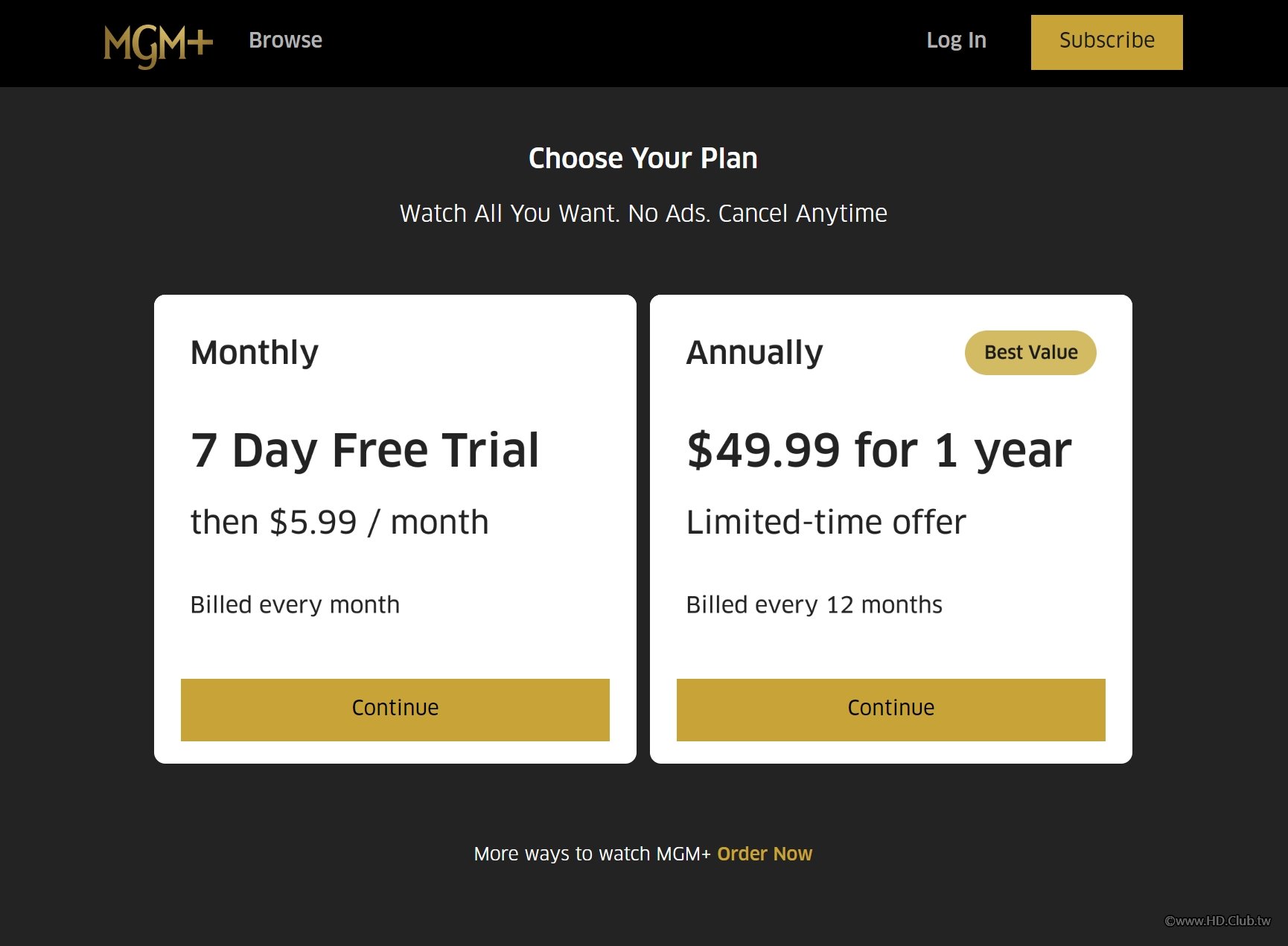The width and height of the screenshot is (1288, 946).
Task: Click the MGM+ logo
Action: click(158, 43)
